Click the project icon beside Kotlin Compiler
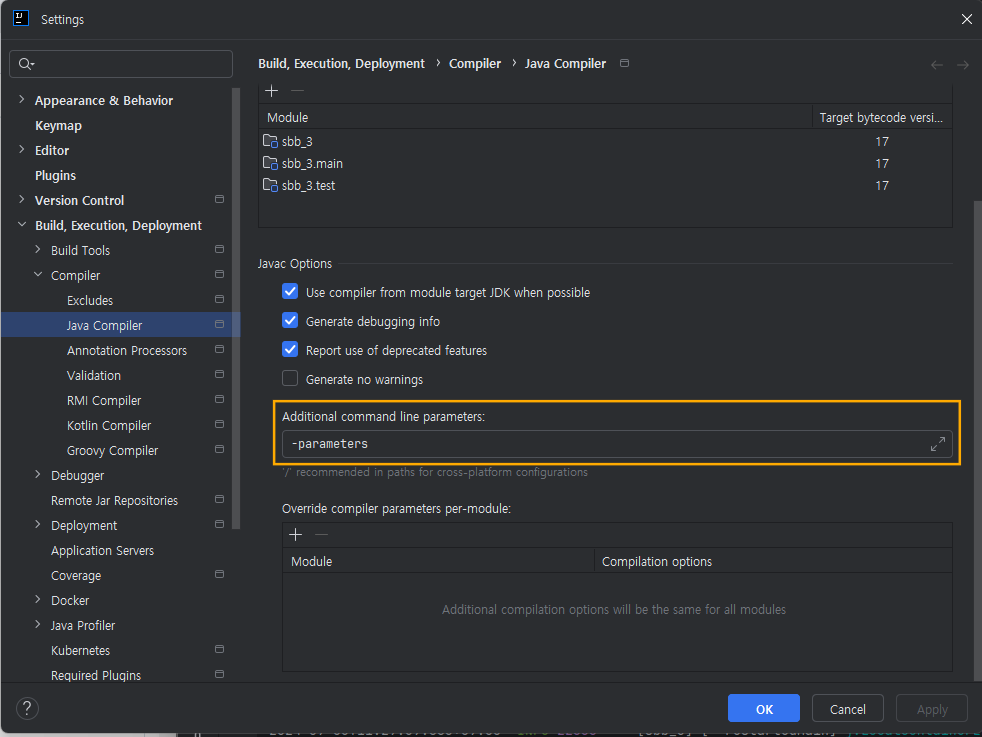Image resolution: width=982 pixels, height=737 pixels. point(219,425)
